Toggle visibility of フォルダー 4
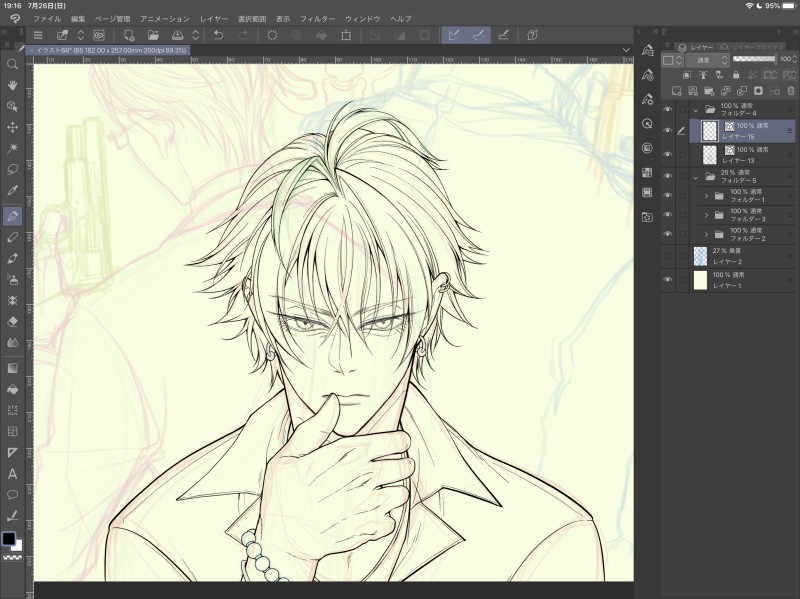 667,109
